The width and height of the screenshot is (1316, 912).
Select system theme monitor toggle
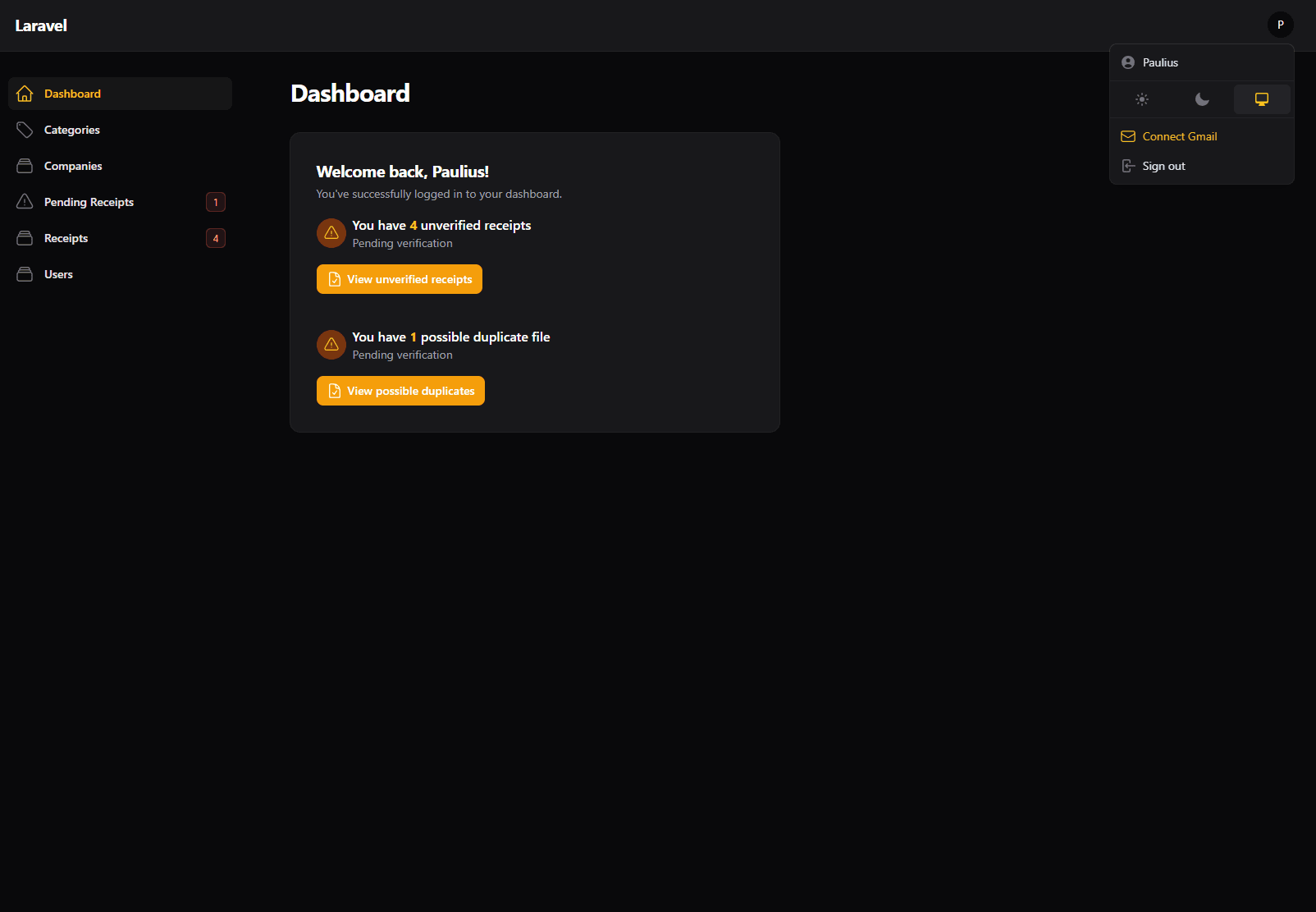click(1262, 99)
